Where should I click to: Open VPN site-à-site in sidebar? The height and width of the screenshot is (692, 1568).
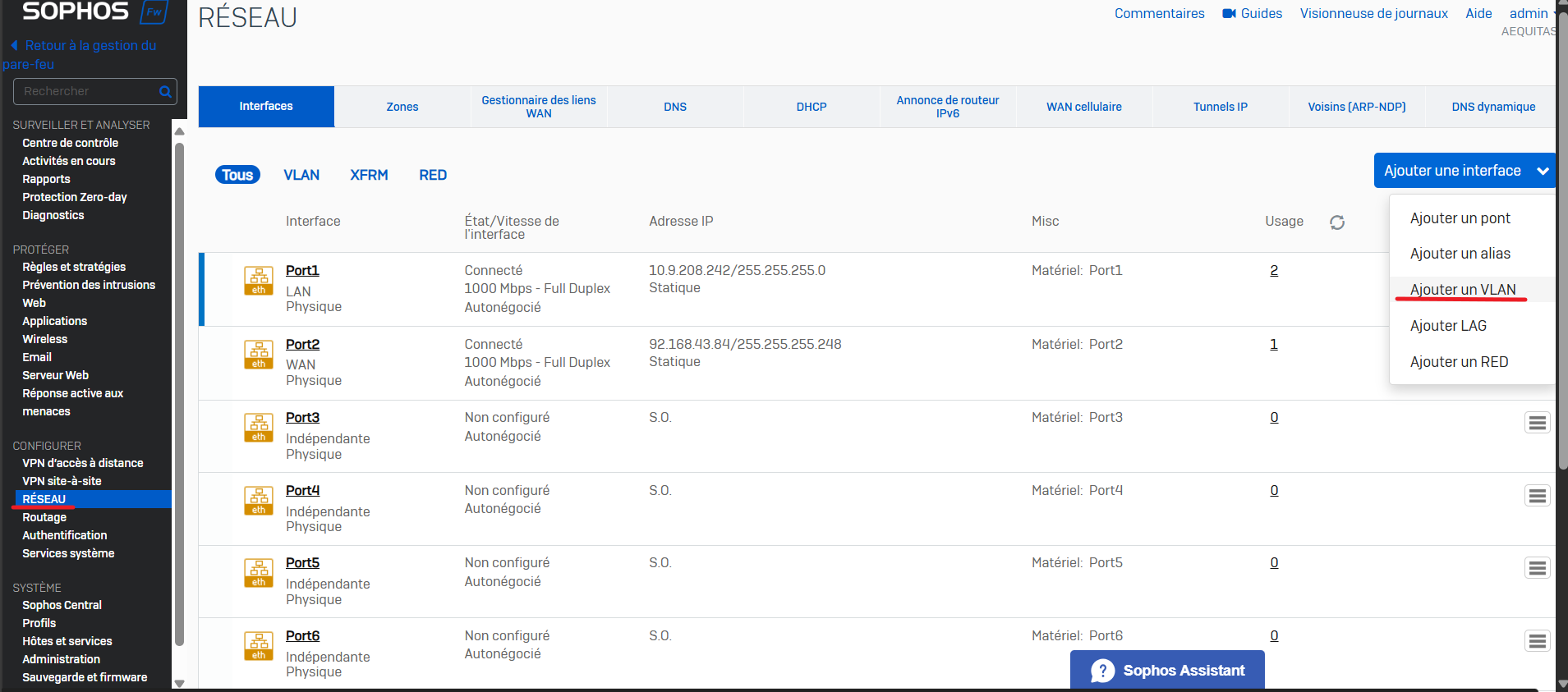click(x=62, y=481)
